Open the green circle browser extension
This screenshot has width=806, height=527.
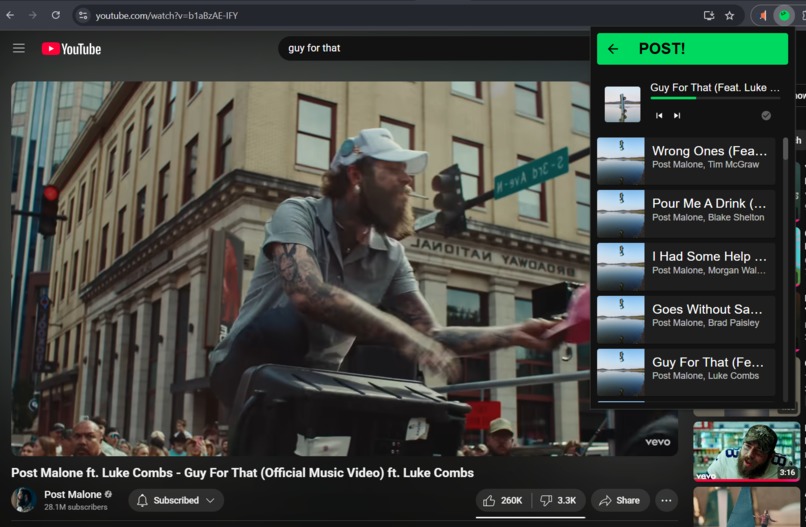pos(784,16)
